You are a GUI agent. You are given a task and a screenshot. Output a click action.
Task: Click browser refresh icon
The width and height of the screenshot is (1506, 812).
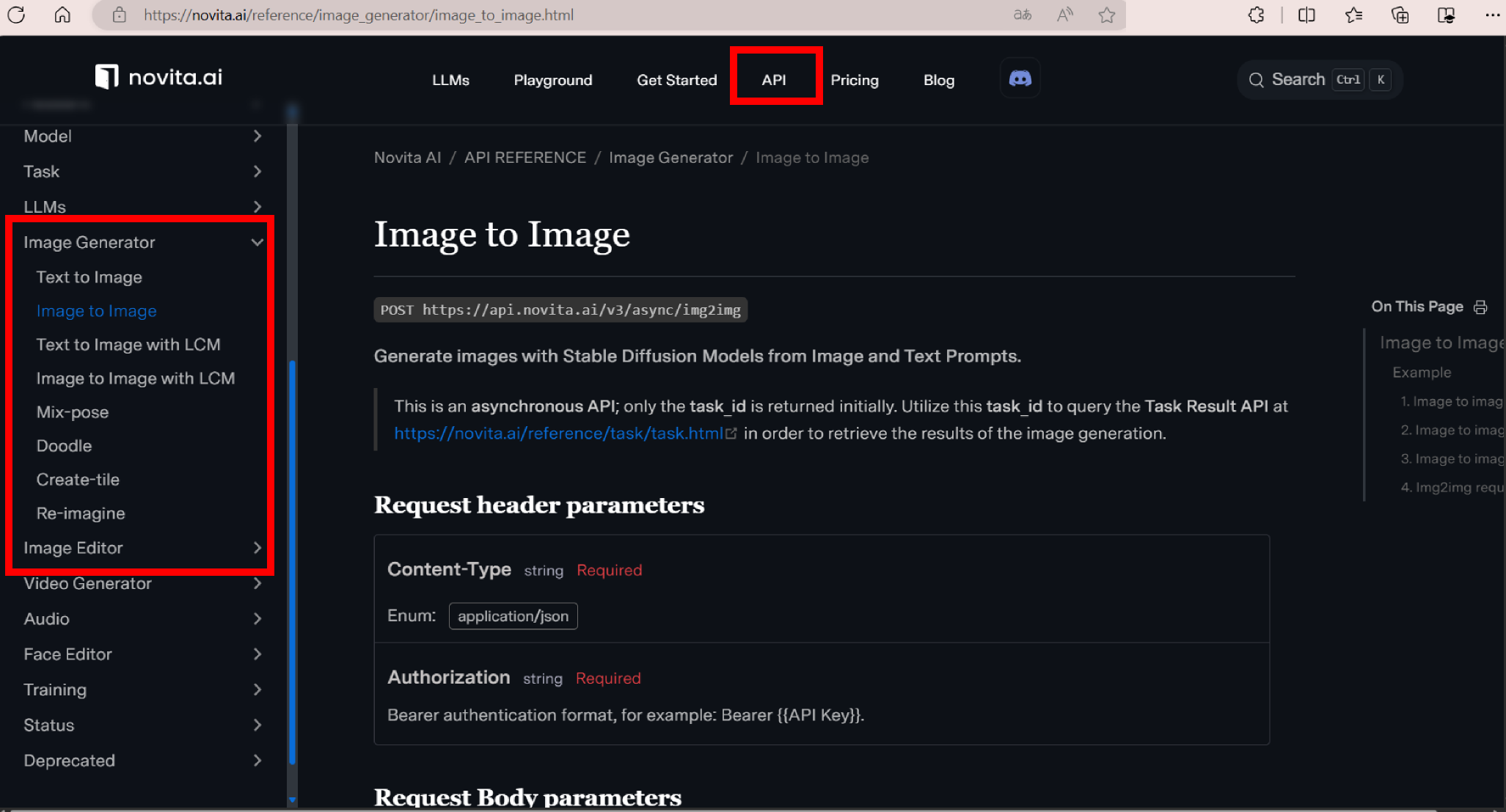(x=16, y=15)
